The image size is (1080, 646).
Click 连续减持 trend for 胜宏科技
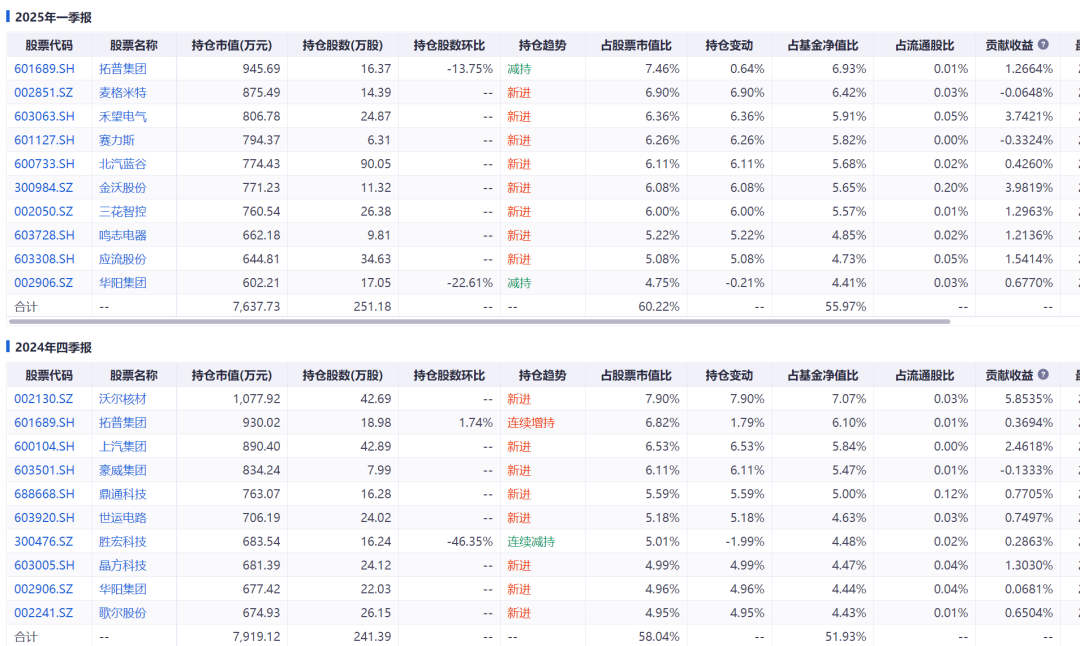[x=531, y=541]
